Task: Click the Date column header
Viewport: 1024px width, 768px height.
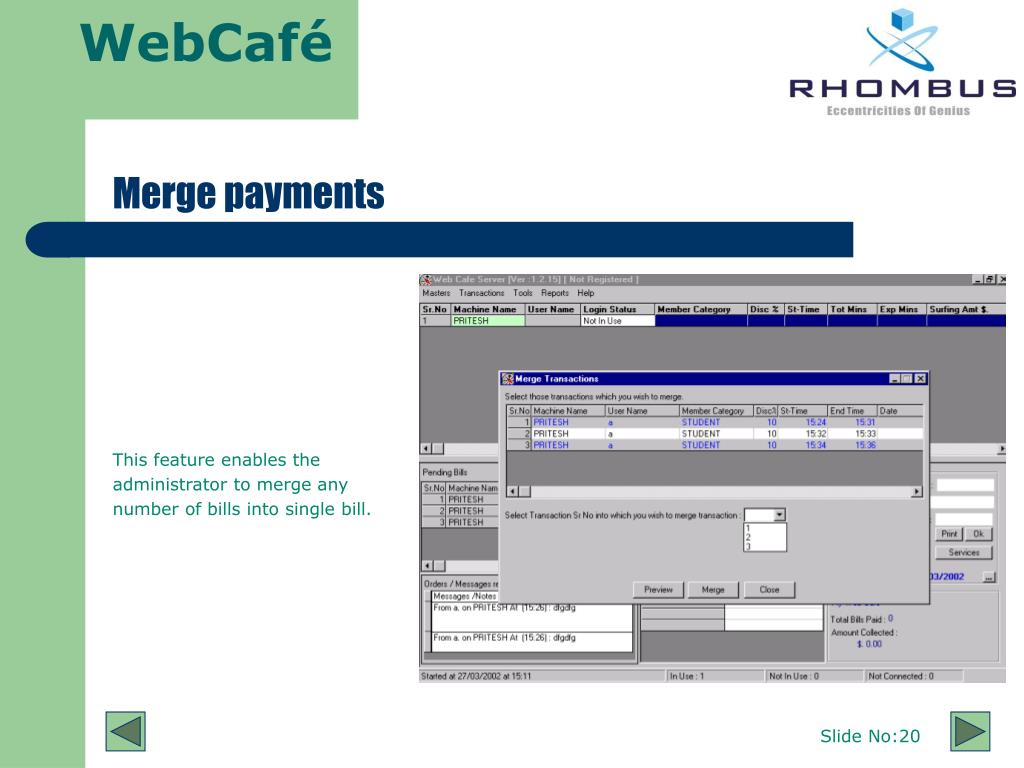Action: point(900,411)
